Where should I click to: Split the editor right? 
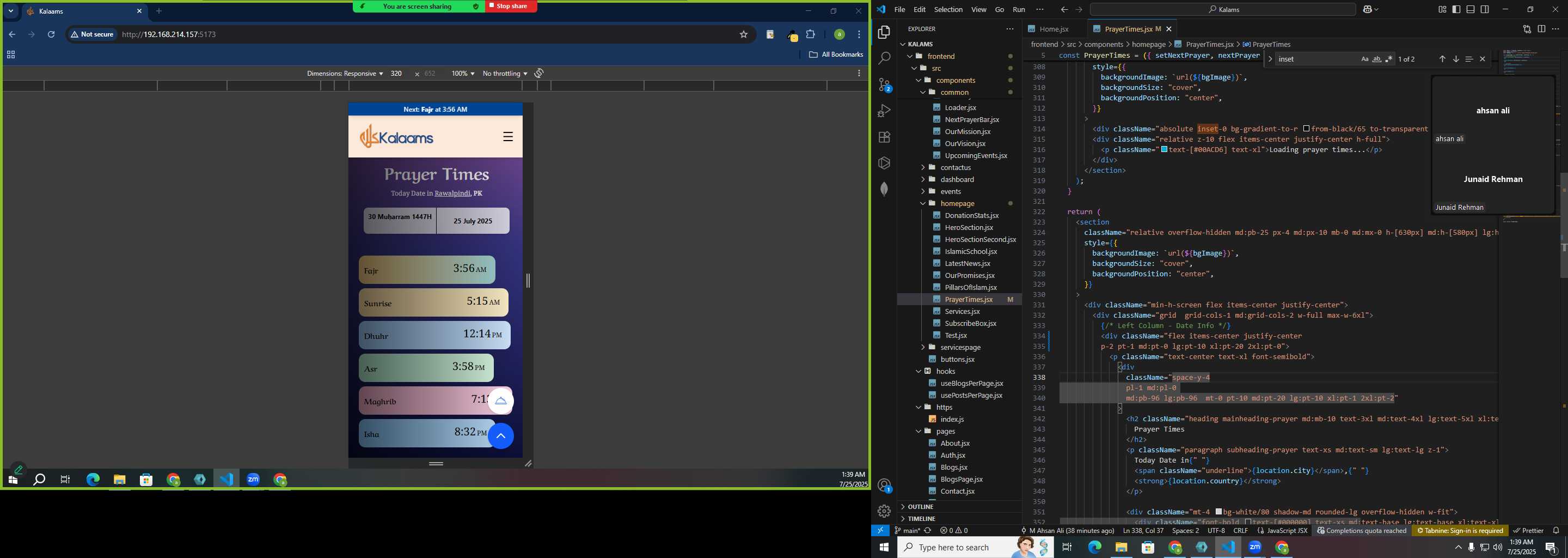tap(1541, 29)
